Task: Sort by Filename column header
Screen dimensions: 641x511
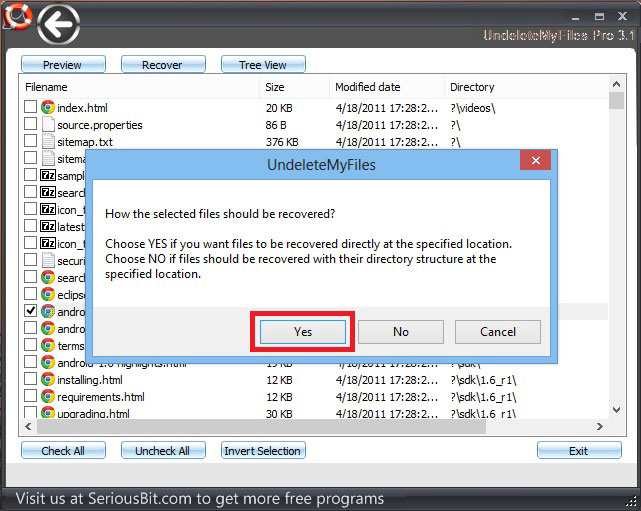Action: (x=139, y=87)
